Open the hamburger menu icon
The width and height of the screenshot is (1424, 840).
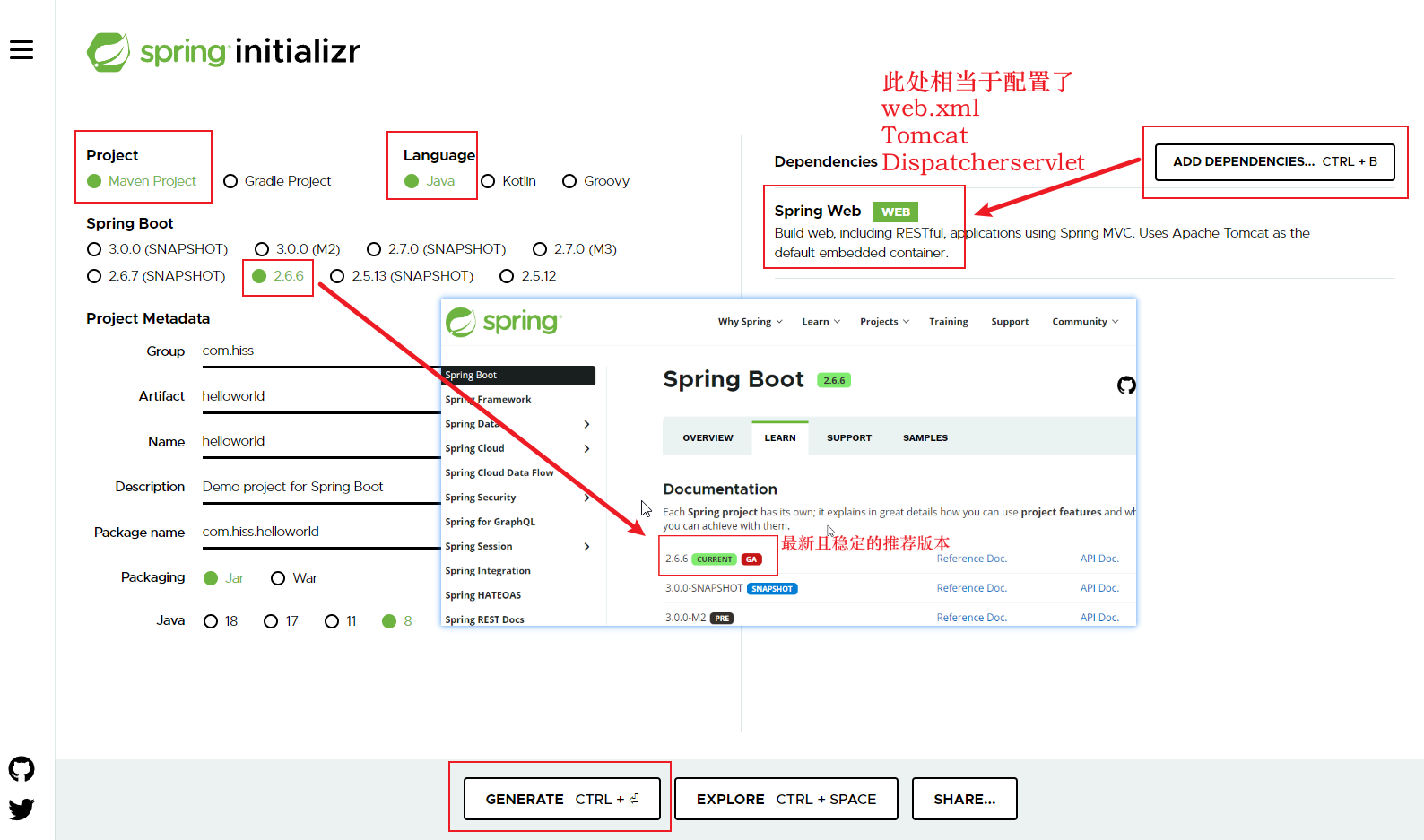22,50
